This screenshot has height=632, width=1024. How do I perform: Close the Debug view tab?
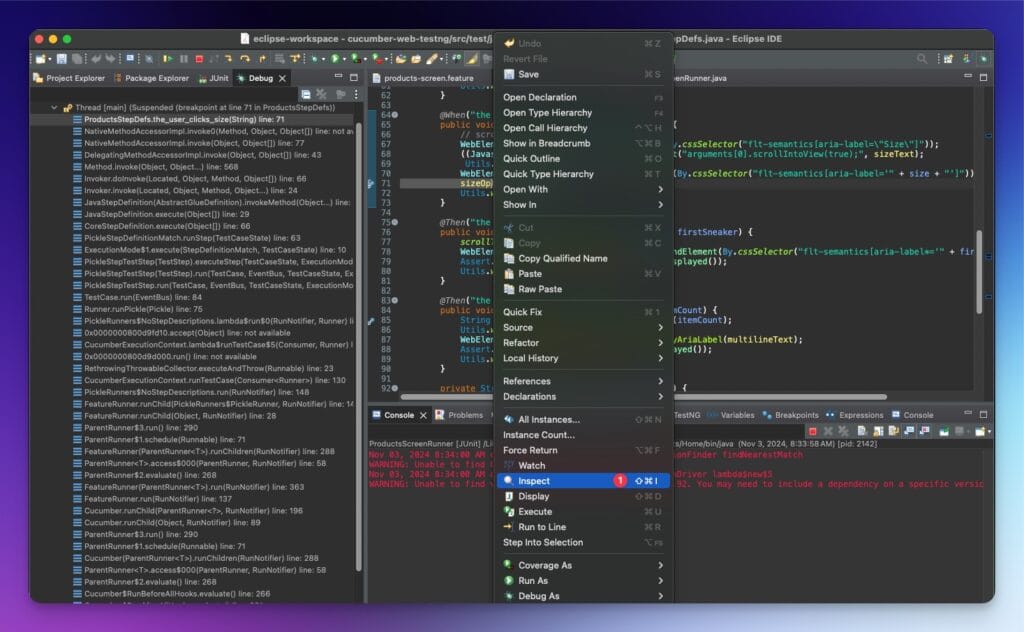282,78
